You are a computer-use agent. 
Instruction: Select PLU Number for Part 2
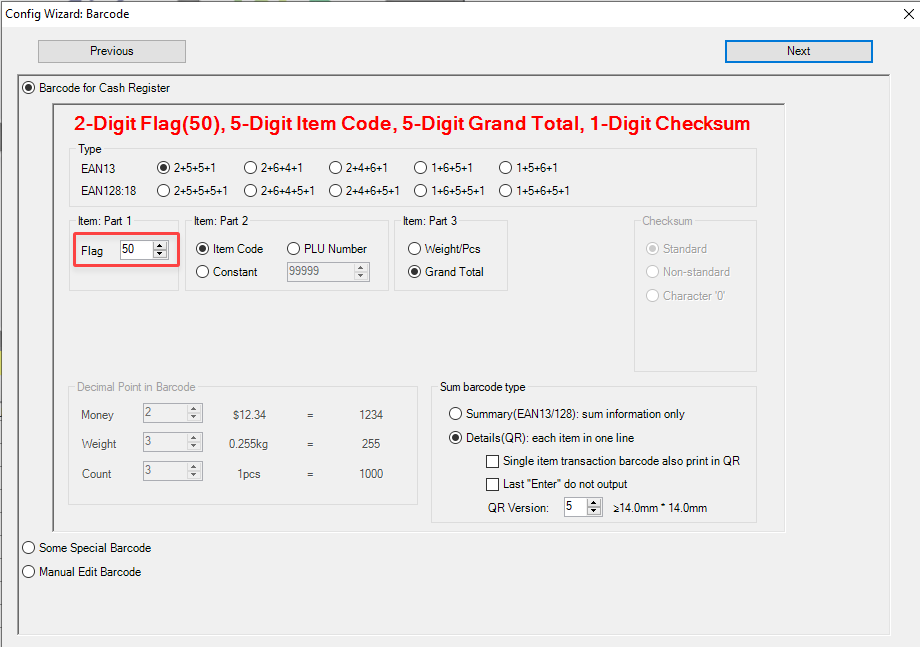(x=294, y=249)
